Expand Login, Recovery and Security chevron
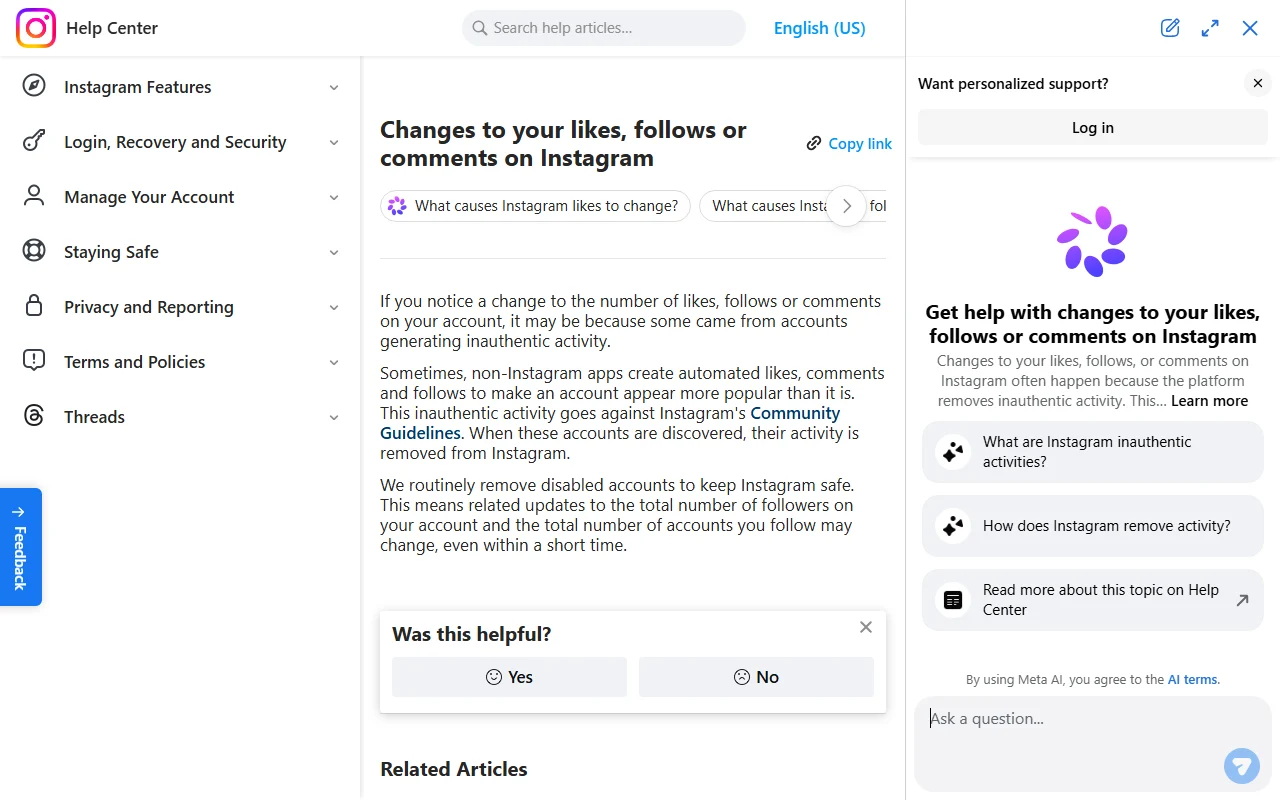Image resolution: width=1280 pixels, height=800 pixels. pos(334,143)
